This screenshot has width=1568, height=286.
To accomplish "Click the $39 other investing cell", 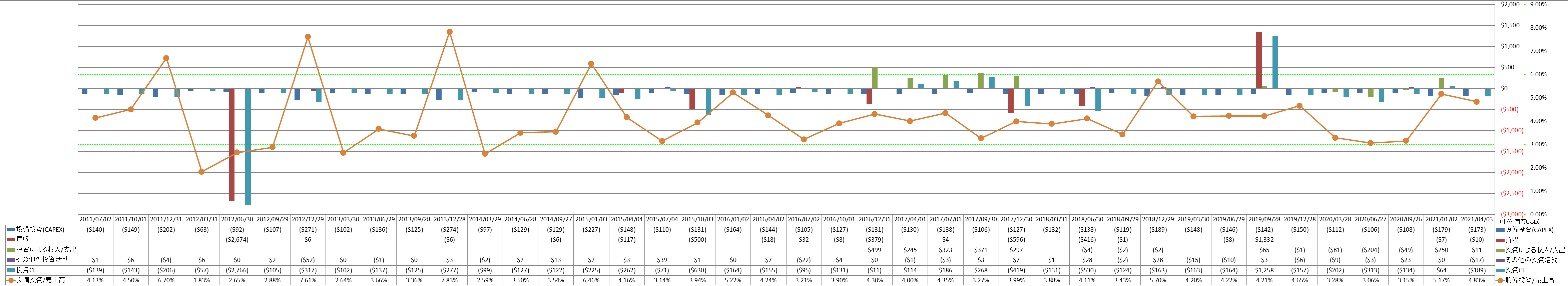I will [x=662, y=260].
